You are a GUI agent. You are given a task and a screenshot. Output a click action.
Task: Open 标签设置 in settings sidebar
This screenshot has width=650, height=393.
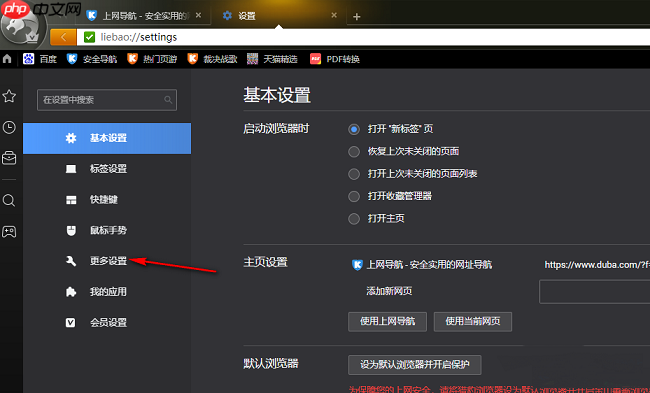point(107,169)
